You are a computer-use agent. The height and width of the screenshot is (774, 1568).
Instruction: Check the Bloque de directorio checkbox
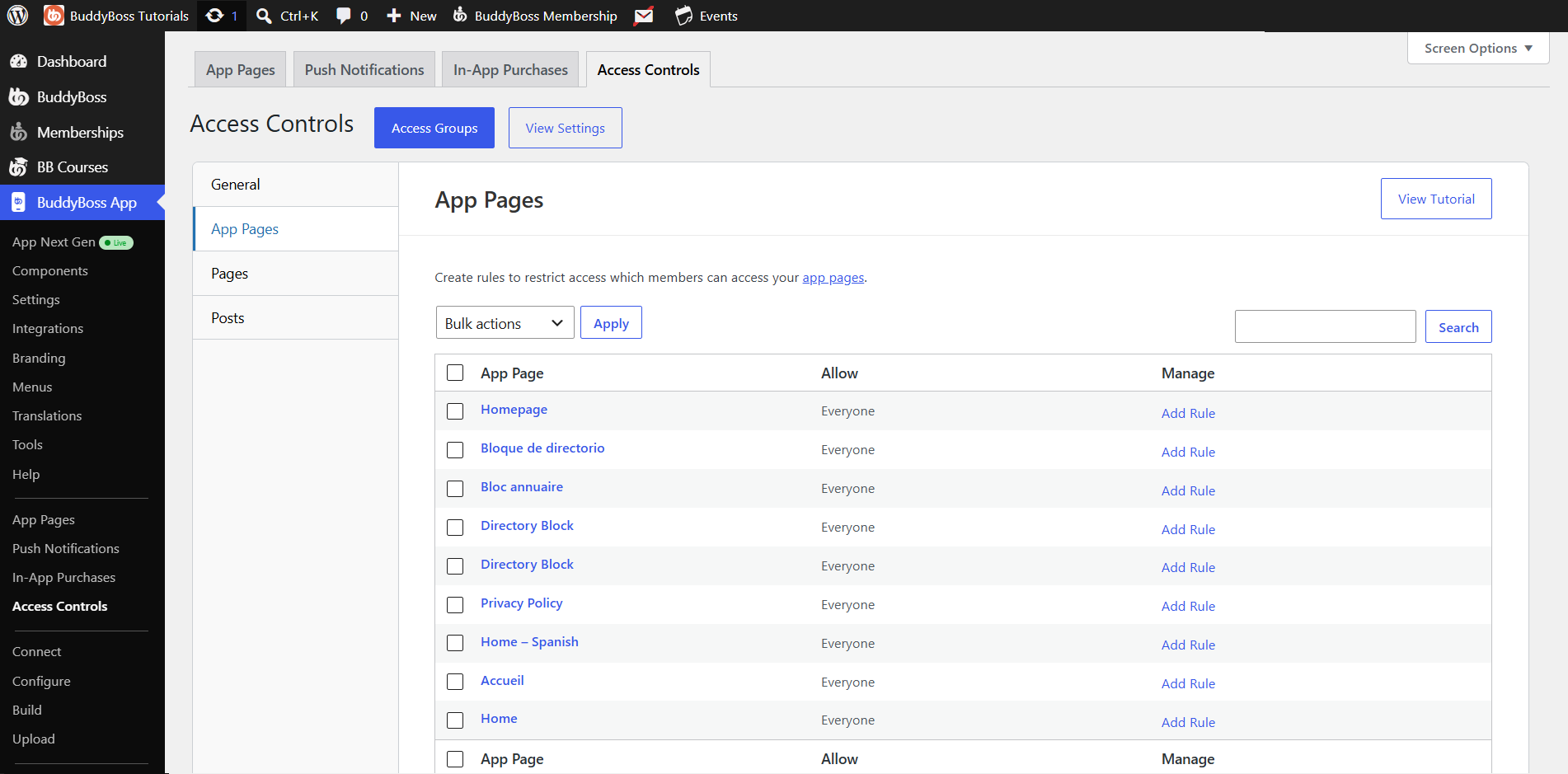coord(455,450)
